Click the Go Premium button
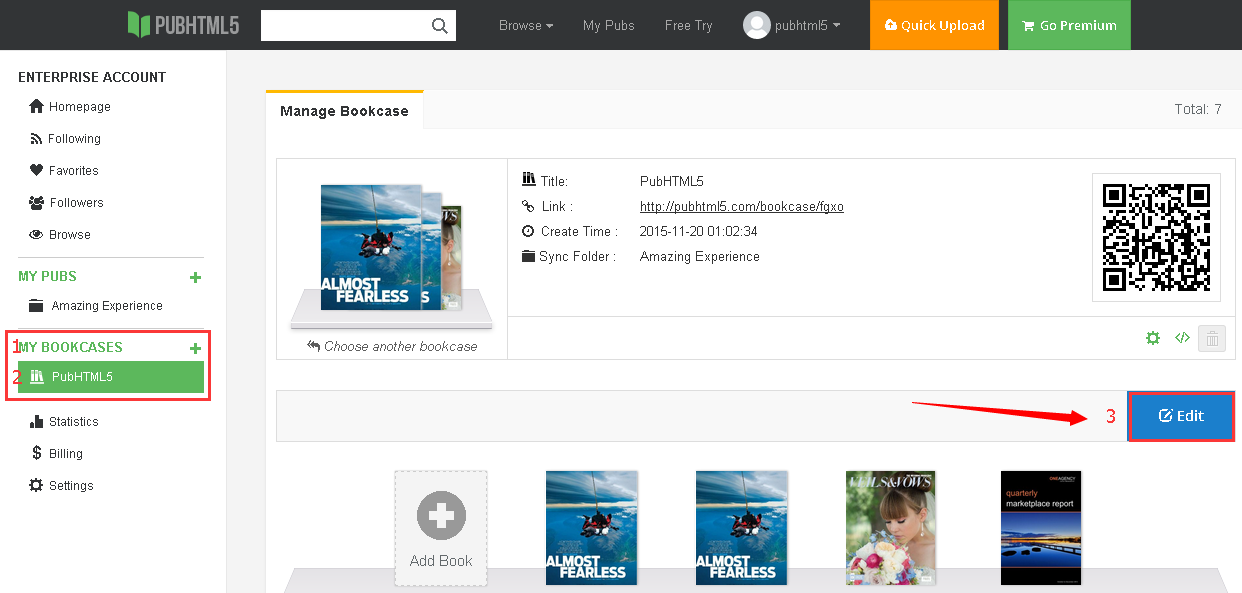The image size is (1242, 593). 1069,25
